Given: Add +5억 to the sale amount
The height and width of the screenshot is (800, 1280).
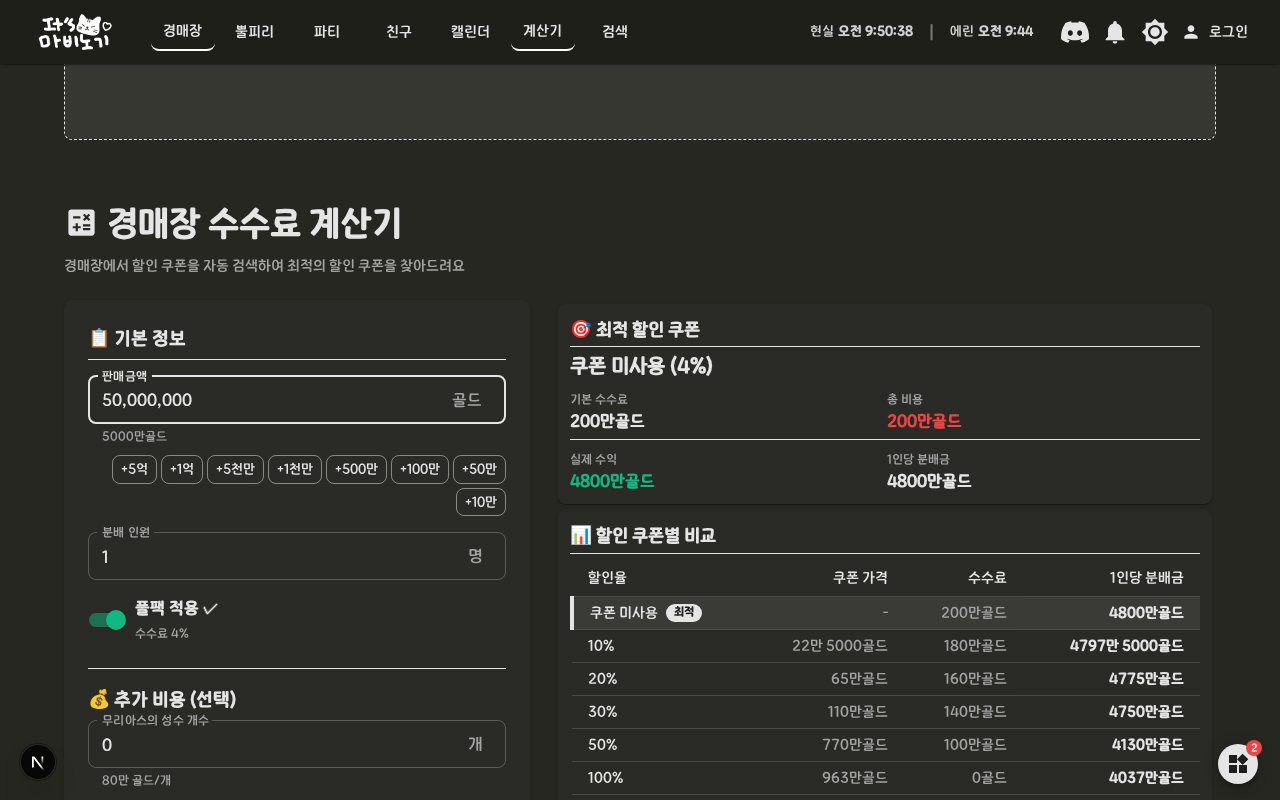Looking at the screenshot, I should point(134,469).
